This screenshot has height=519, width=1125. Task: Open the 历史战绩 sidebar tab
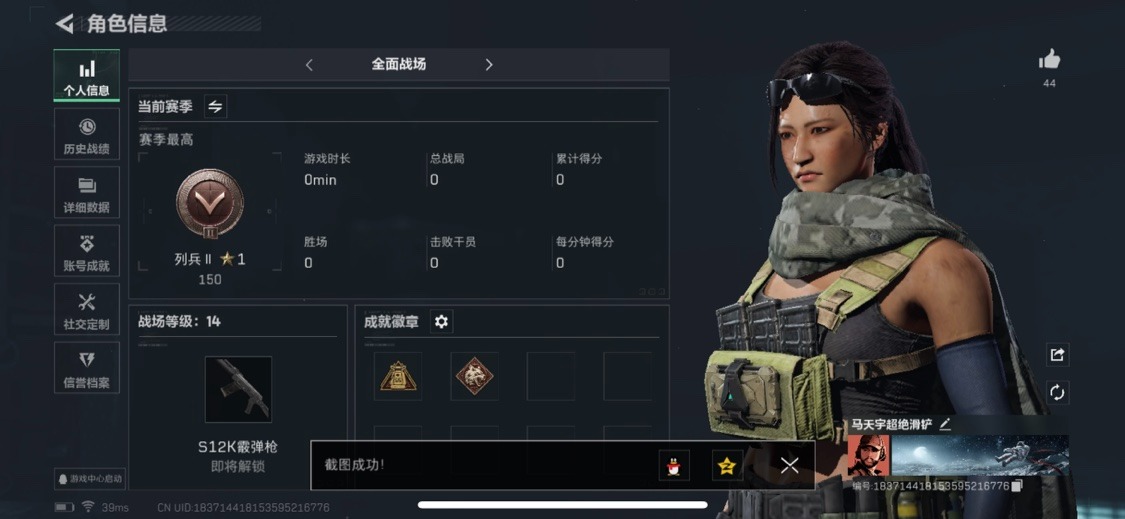tap(87, 134)
